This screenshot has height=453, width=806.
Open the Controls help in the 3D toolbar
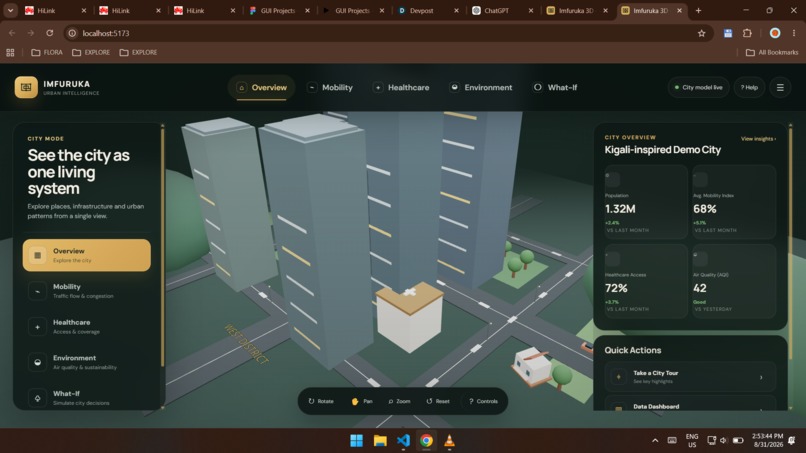483,401
